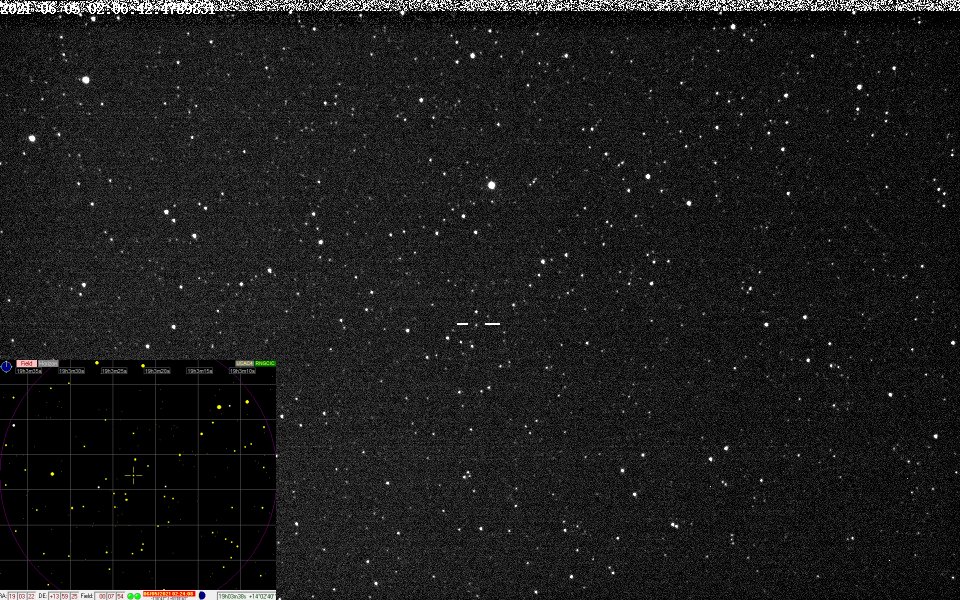Click the timestamp overlay at top left
The height and width of the screenshot is (600, 960).
(x=107, y=7)
